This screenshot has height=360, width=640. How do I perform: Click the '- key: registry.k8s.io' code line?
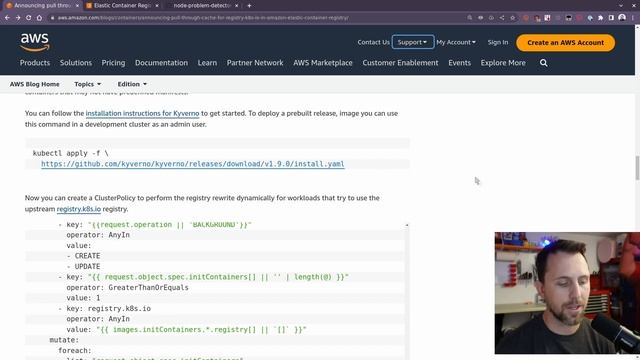(x=104, y=309)
